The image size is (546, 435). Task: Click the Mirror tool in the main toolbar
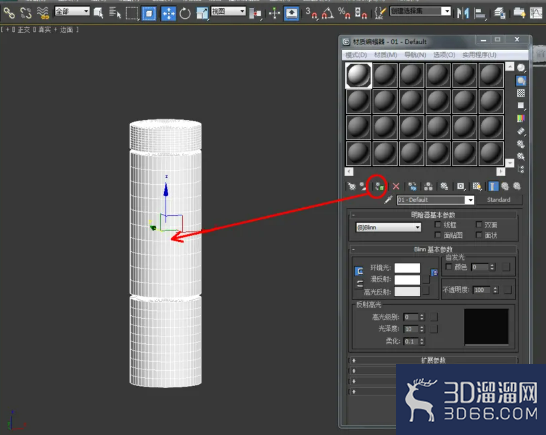pos(463,13)
